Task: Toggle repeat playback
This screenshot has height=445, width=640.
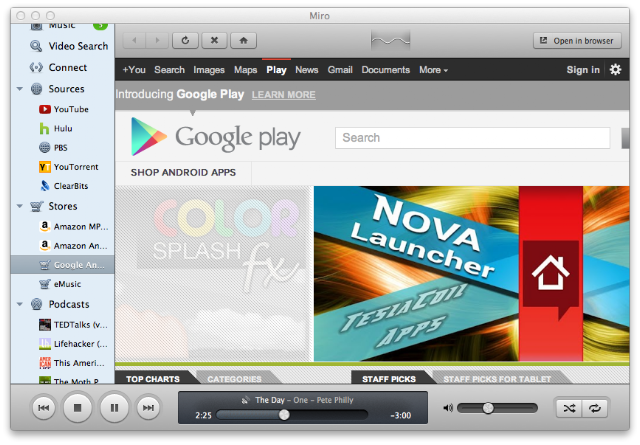Action: pos(595,408)
